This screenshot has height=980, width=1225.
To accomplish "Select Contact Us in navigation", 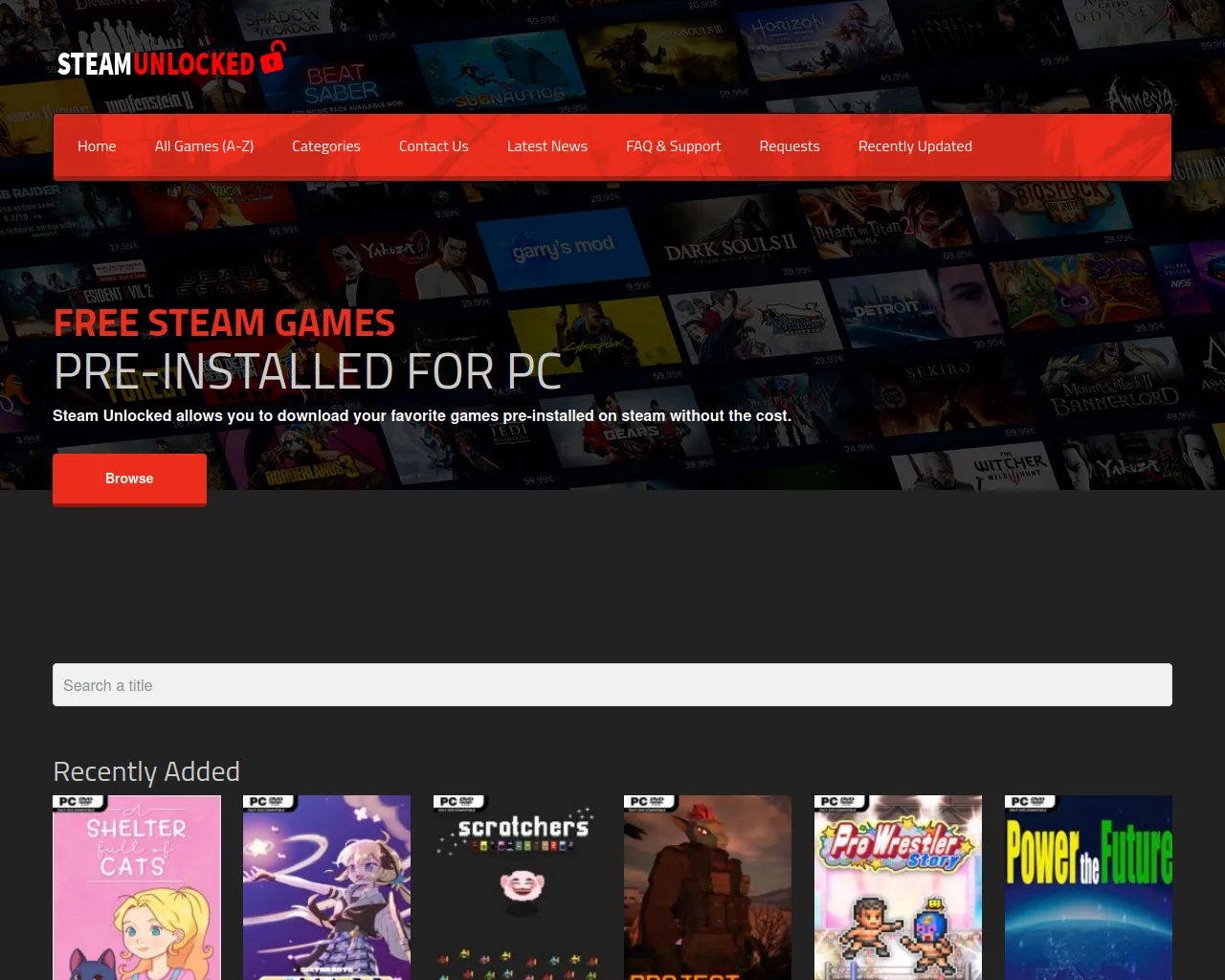I will 434,146.
